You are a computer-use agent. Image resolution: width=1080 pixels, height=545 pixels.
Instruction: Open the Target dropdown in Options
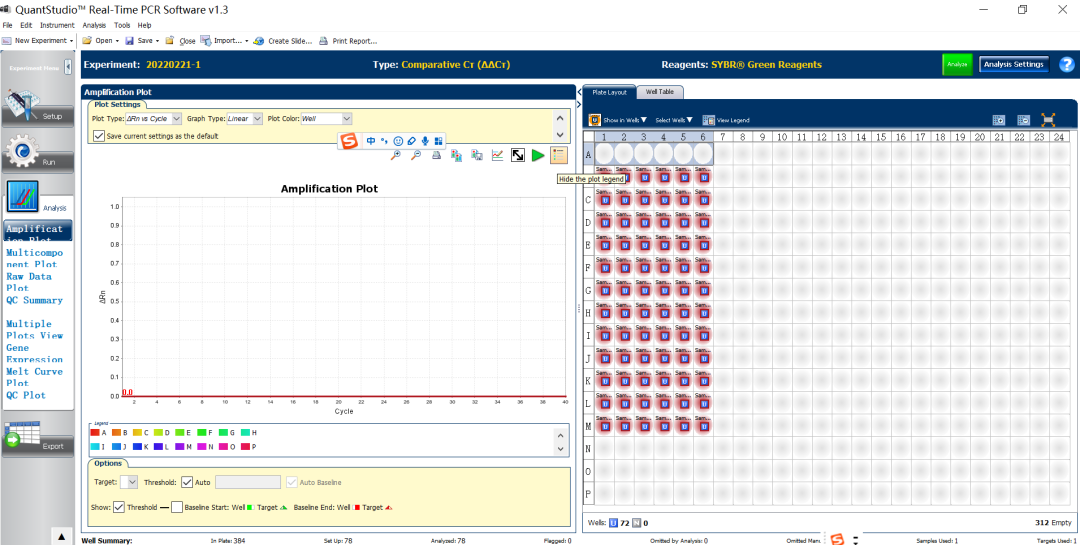coord(129,482)
